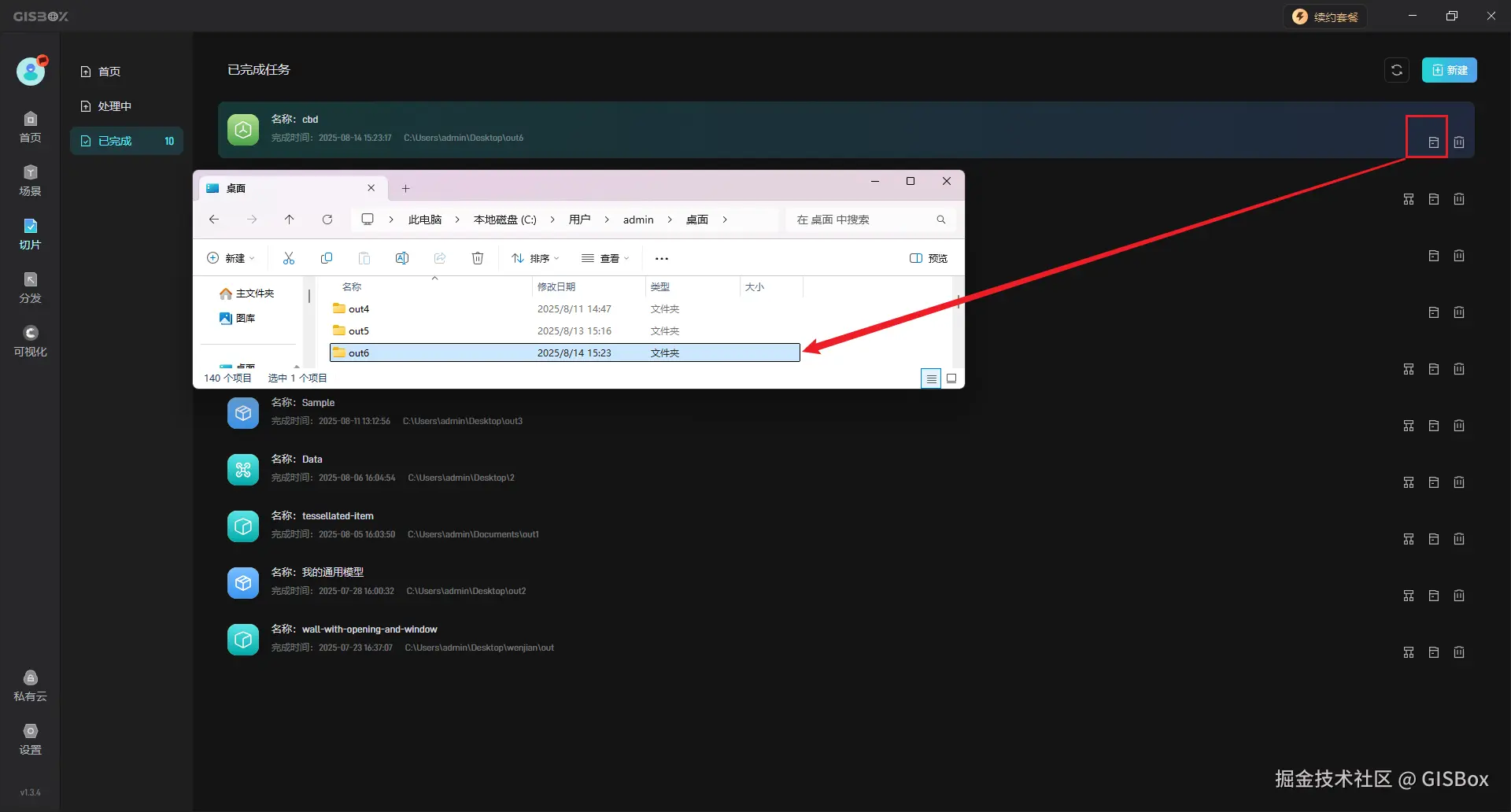Image resolution: width=1511 pixels, height=812 pixels.
Task: Open 首页 in the left icon sidebar
Action: (x=30, y=127)
